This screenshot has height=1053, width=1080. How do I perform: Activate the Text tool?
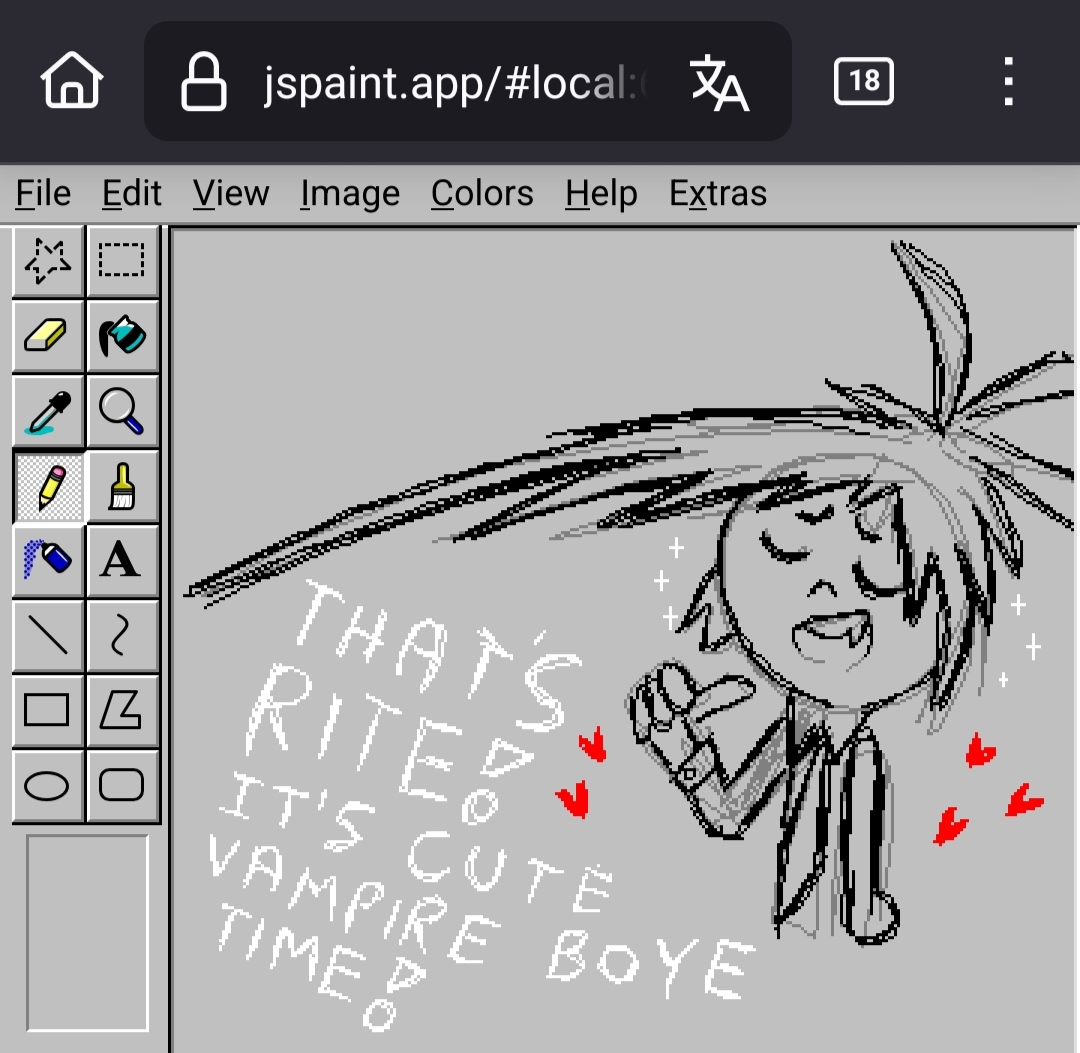[x=123, y=562]
